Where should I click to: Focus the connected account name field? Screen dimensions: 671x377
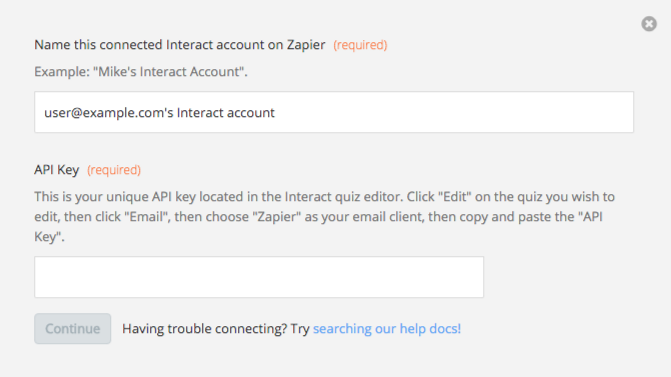click(x=334, y=112)
